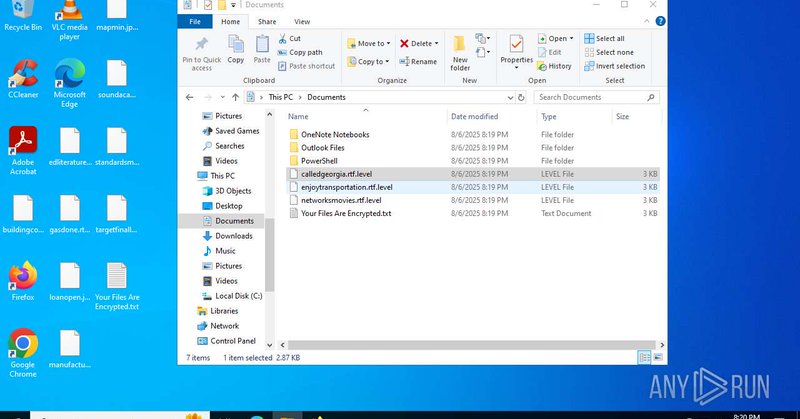Create a New folder
The width and height of the screenshot is (800, 419).
(460, 53)
